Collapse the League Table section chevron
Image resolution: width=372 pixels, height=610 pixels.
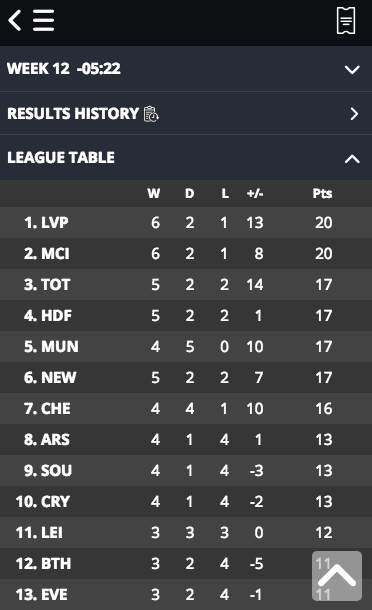(x=352, y=159)
